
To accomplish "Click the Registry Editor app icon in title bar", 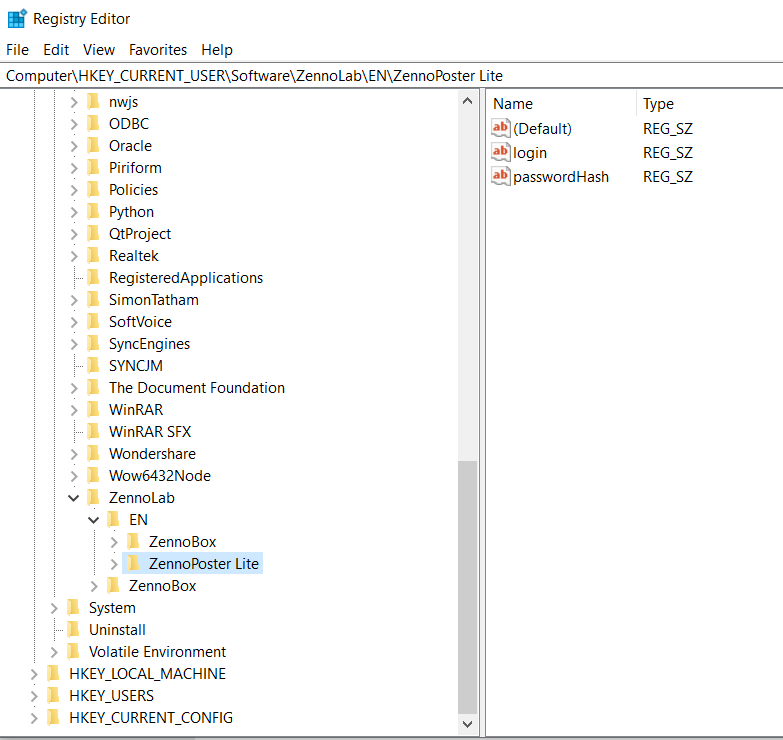I will pyautogui.click(x=17, y=18).
